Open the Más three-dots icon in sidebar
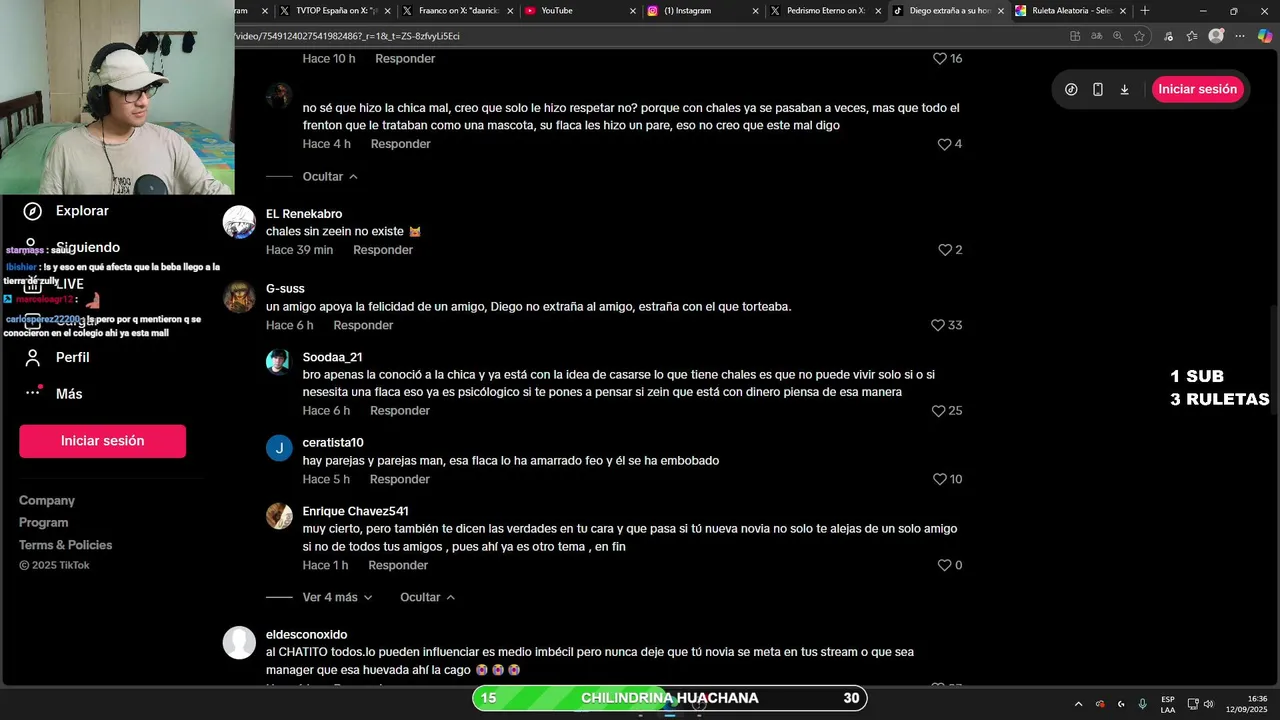The image size is (1280, 720). click(33, 393)
